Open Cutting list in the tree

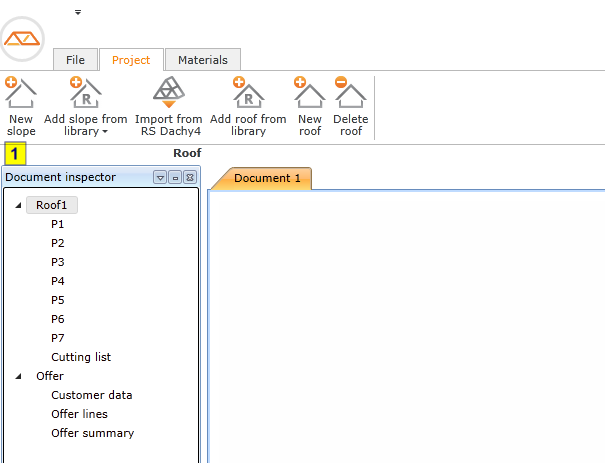coord(81,357)
